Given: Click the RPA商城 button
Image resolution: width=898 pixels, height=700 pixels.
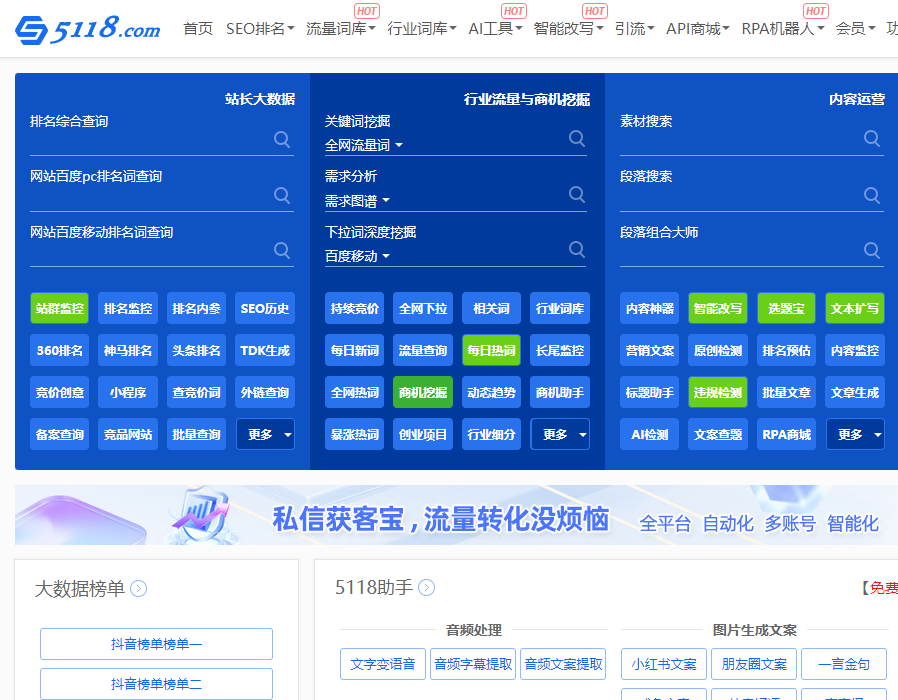Looking at the screenshot, I should click(x=786, y=434).
